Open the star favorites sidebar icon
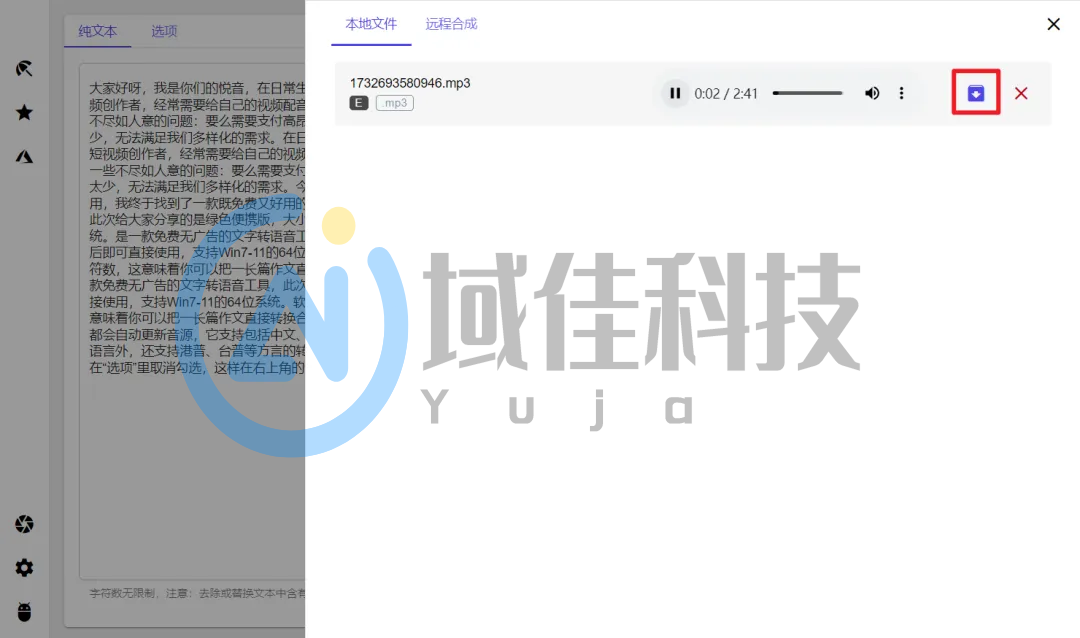Viewport: 1080px width, 638px height. [x=24, y=112]
